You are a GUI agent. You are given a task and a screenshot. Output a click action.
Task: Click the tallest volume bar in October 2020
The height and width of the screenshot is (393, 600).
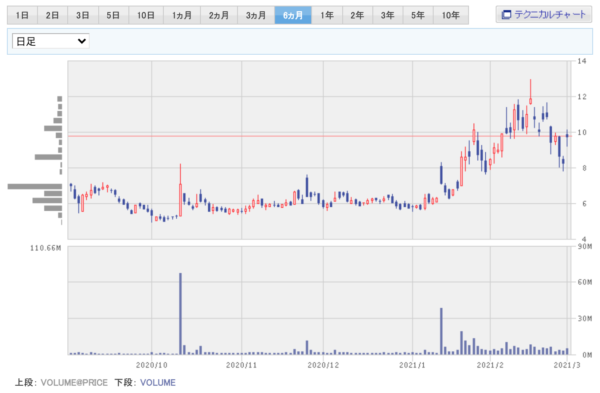tap(181, 313)
